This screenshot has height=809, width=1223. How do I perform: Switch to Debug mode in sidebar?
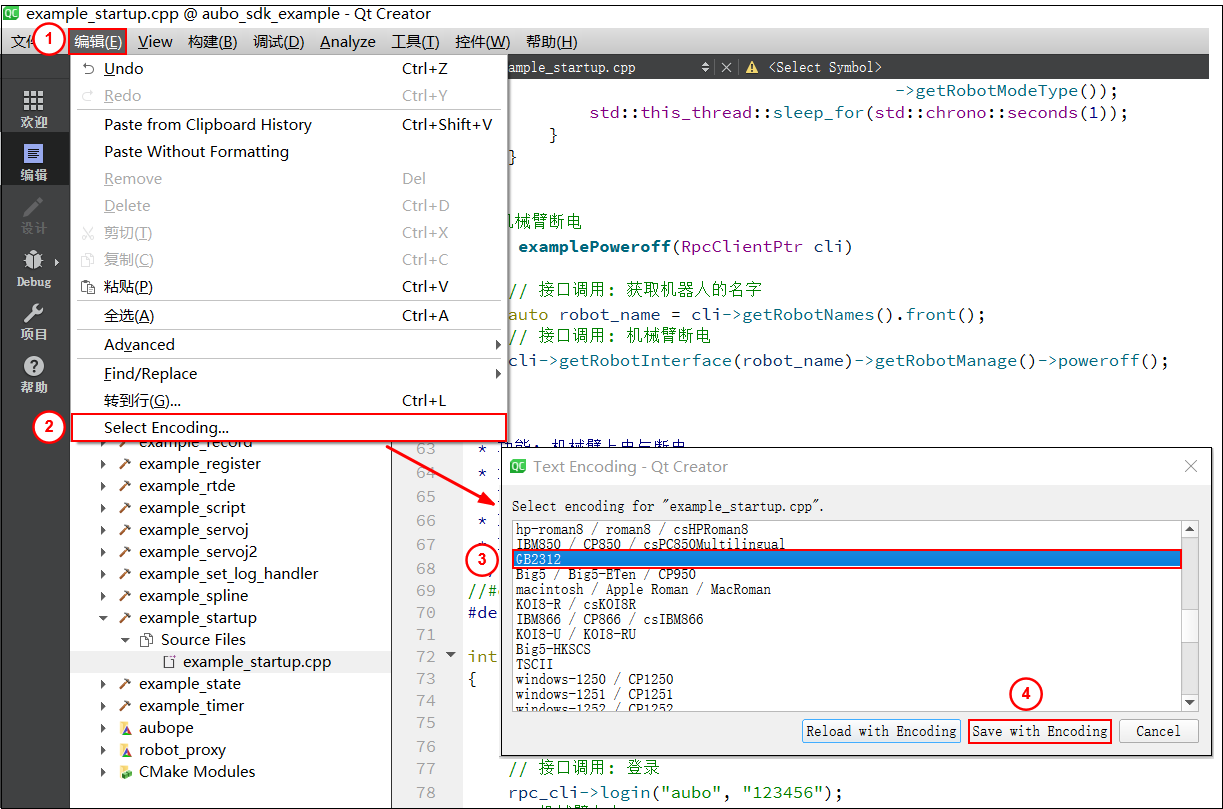point(34,268)
